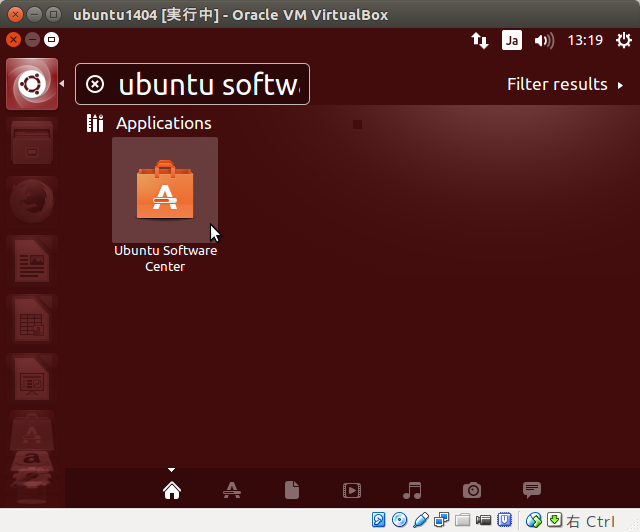Open Files manager from launcher
Image resolution: width=640 pixels, height=532 pixels.
pyautogui.click(x=32, y=142)
